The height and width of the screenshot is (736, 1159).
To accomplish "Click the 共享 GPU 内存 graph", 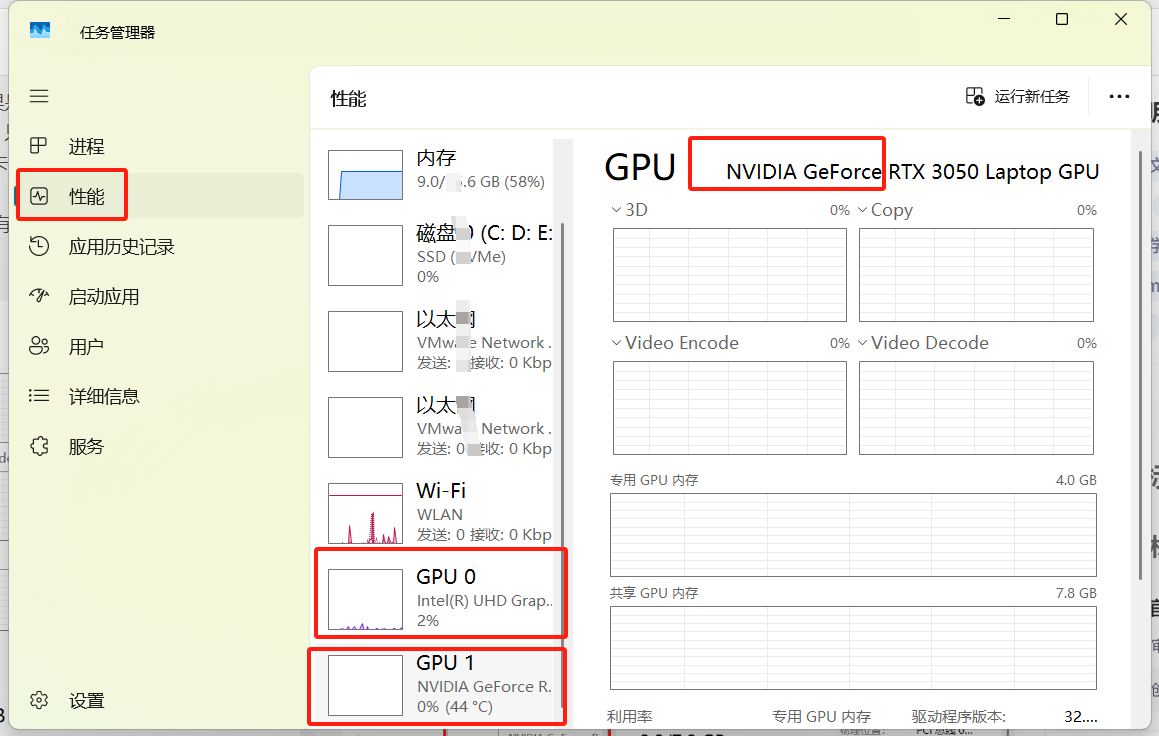I will (x=853, y=648).
